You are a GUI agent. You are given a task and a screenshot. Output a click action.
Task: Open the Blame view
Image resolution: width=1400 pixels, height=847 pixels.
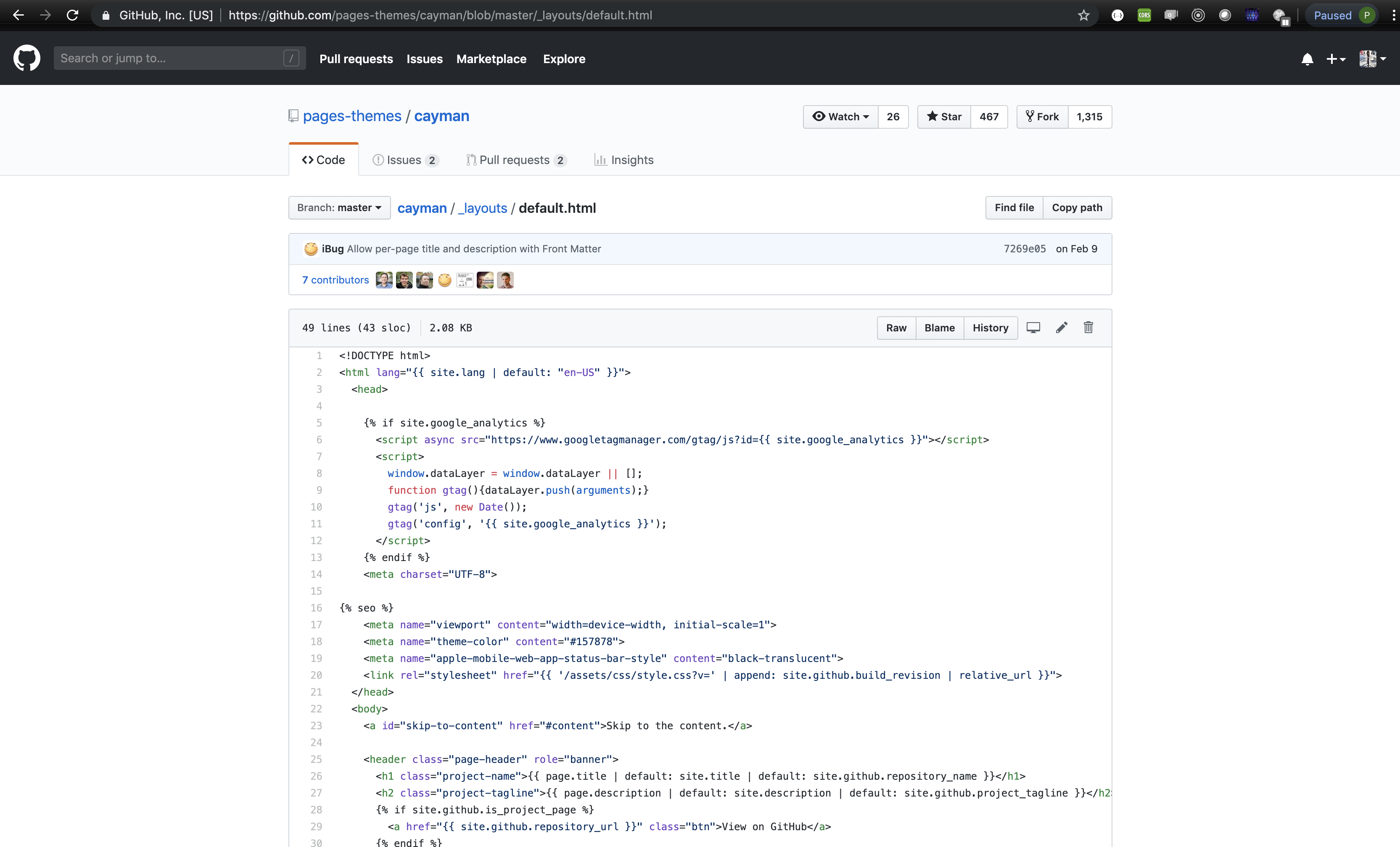[x=939, y=328]
